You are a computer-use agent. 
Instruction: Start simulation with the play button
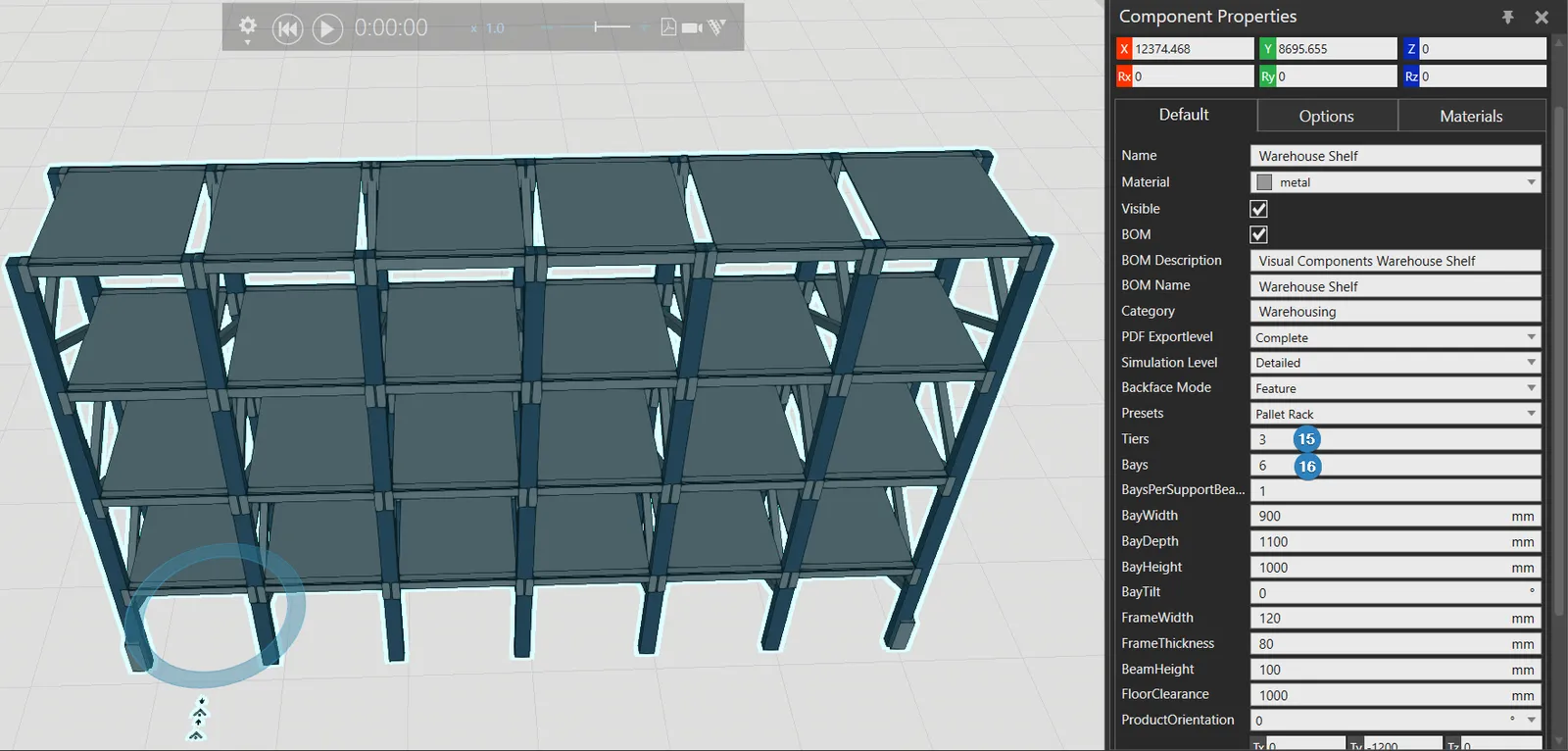click(327, 28)
